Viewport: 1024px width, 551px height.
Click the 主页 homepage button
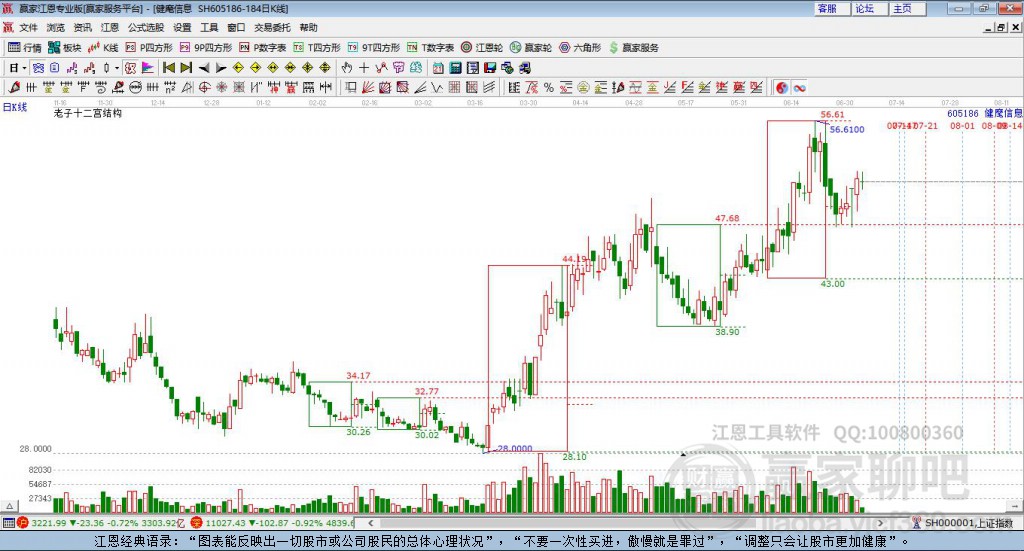coord(906,8)
